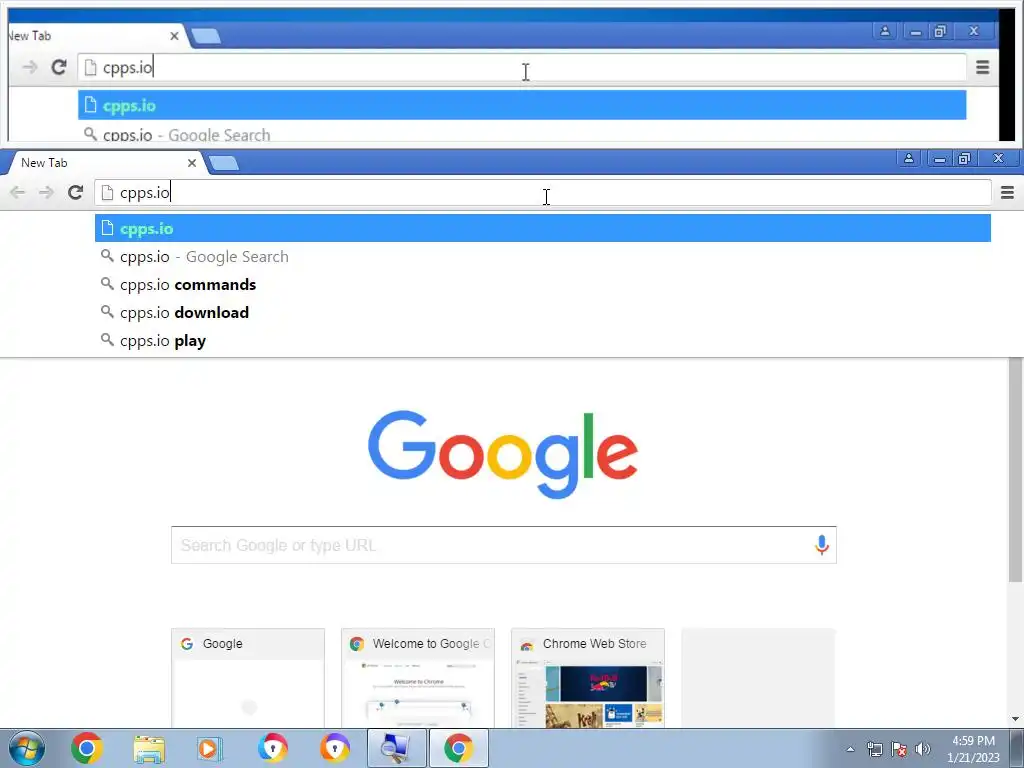Open the Chrome hamburger menu in the front window
The height and width of the screenshot is (768, 1024).
coord(1007,193)
